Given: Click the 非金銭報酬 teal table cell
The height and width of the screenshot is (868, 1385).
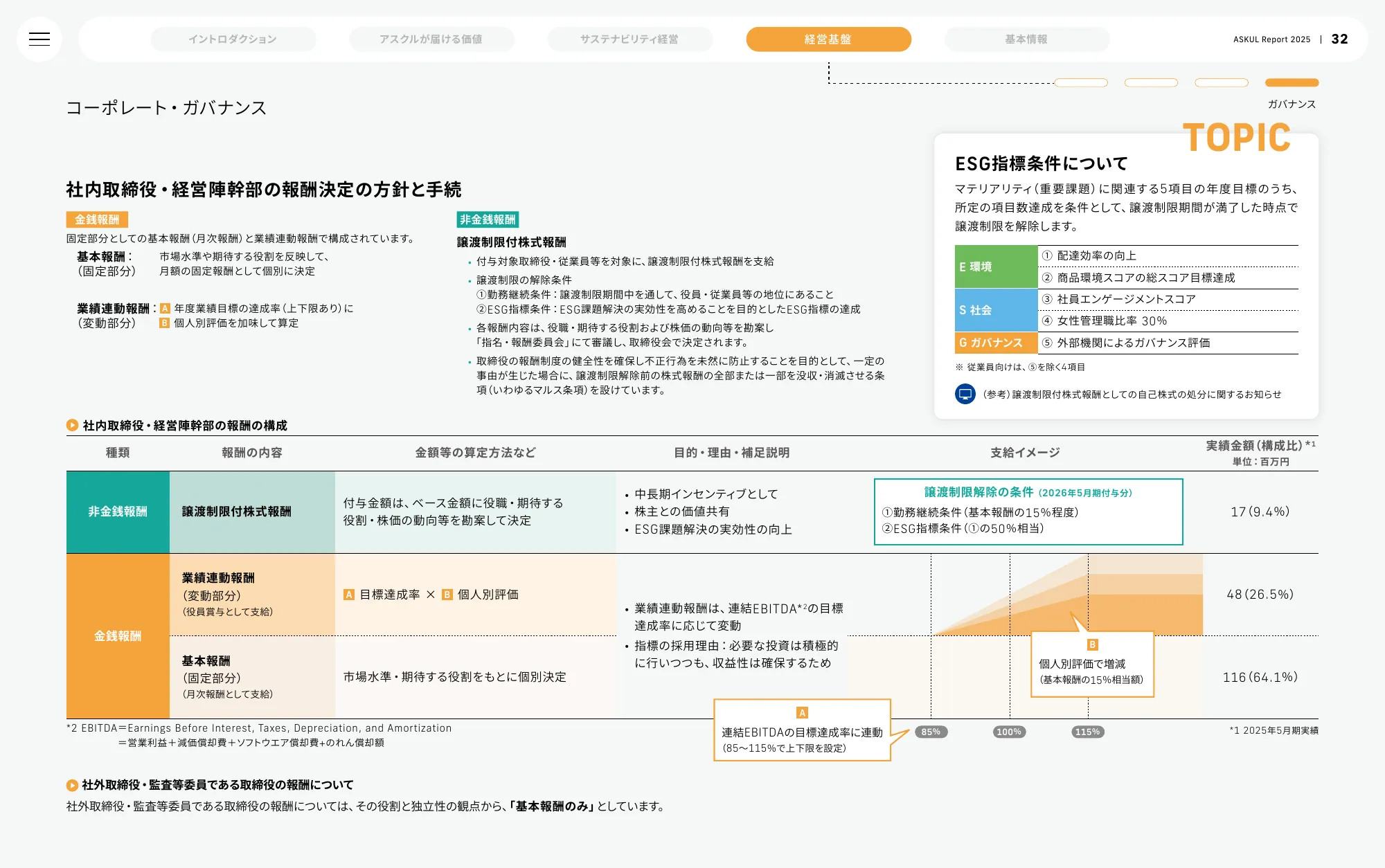Looking at the screenshot, I should pyautogui.click(x=118, y=512).
